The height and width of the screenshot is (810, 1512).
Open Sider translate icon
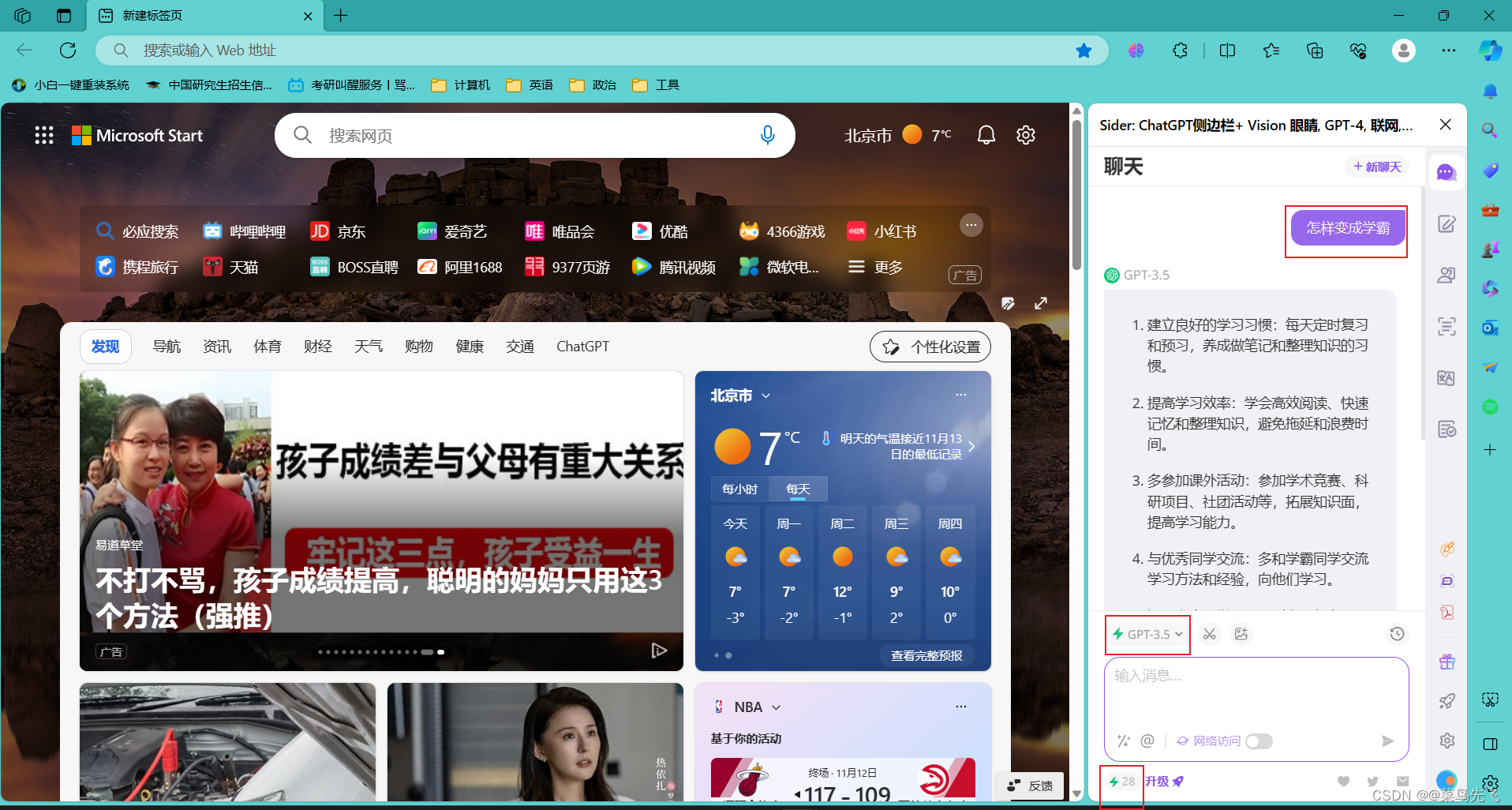[1447, 378]
